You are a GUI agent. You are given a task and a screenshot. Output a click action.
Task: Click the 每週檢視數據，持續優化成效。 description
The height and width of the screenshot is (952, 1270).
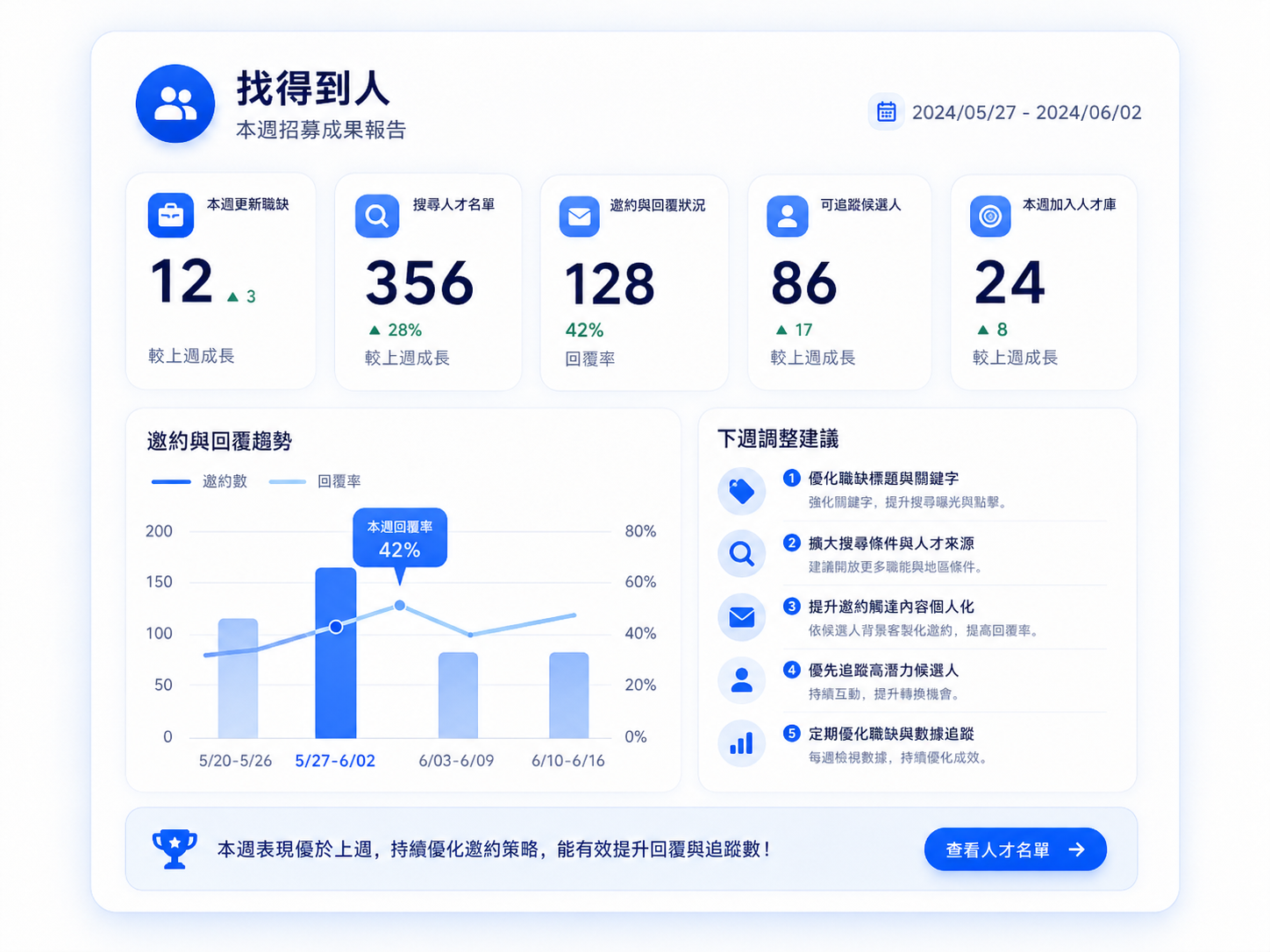tap(900, 757)
